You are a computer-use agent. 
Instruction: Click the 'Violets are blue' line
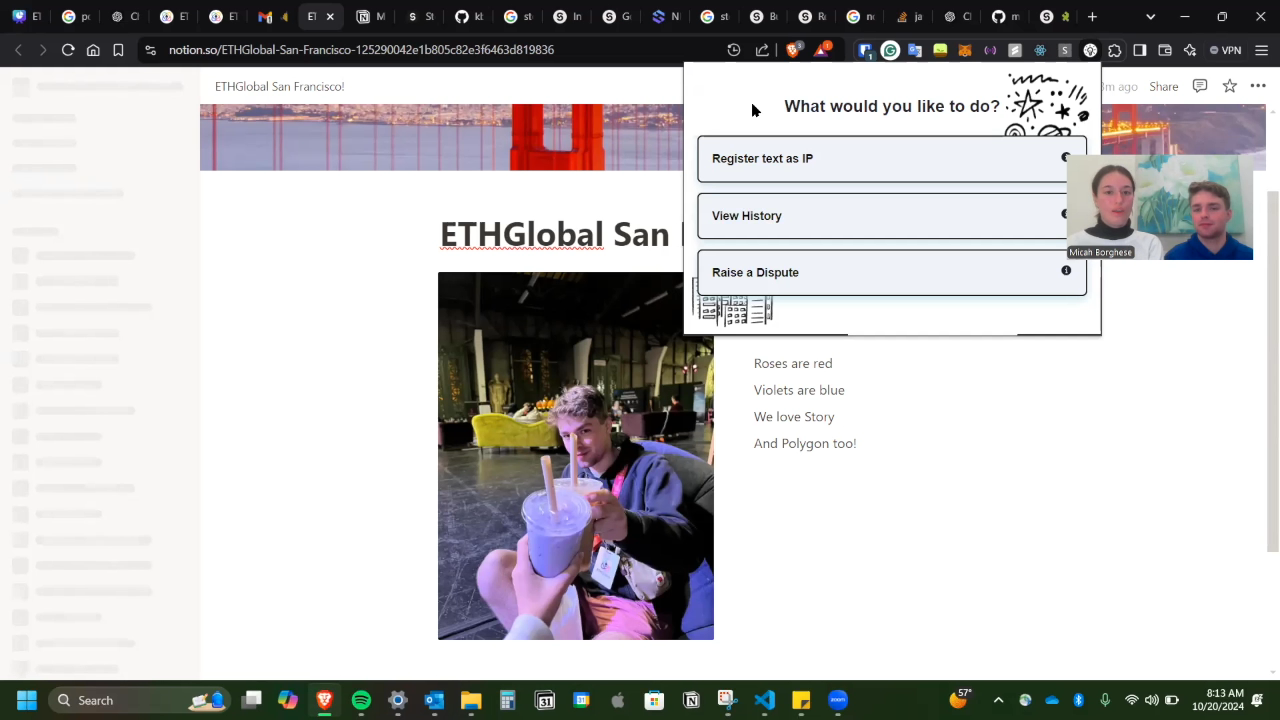(x=799, y=390)
